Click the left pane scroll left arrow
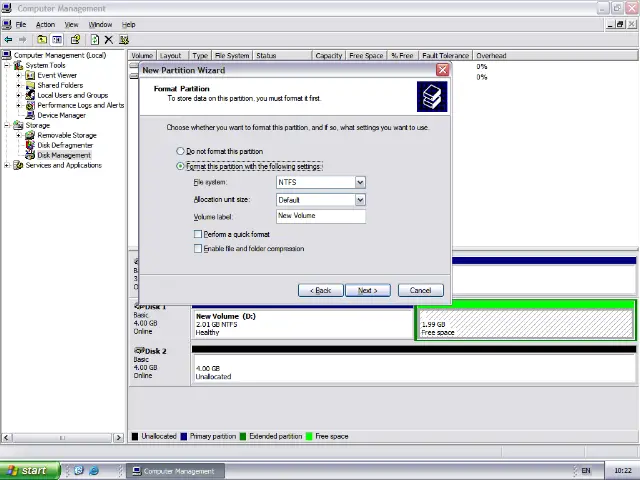Screen dimensions: 640x480 click(6, 438)
